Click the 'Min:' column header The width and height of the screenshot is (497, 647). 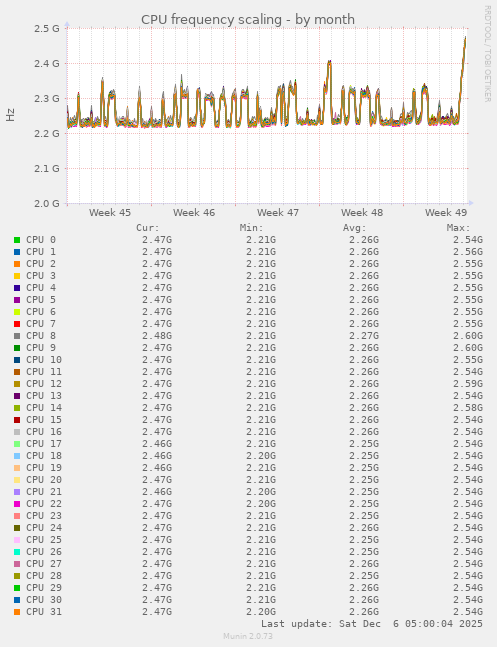click(x=251, y=228)
